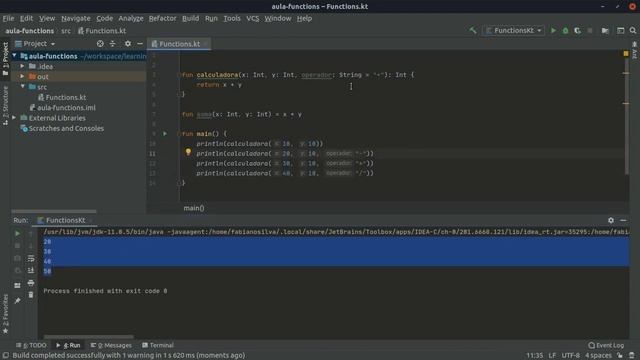Expand the .idea folder

(22, 66)
